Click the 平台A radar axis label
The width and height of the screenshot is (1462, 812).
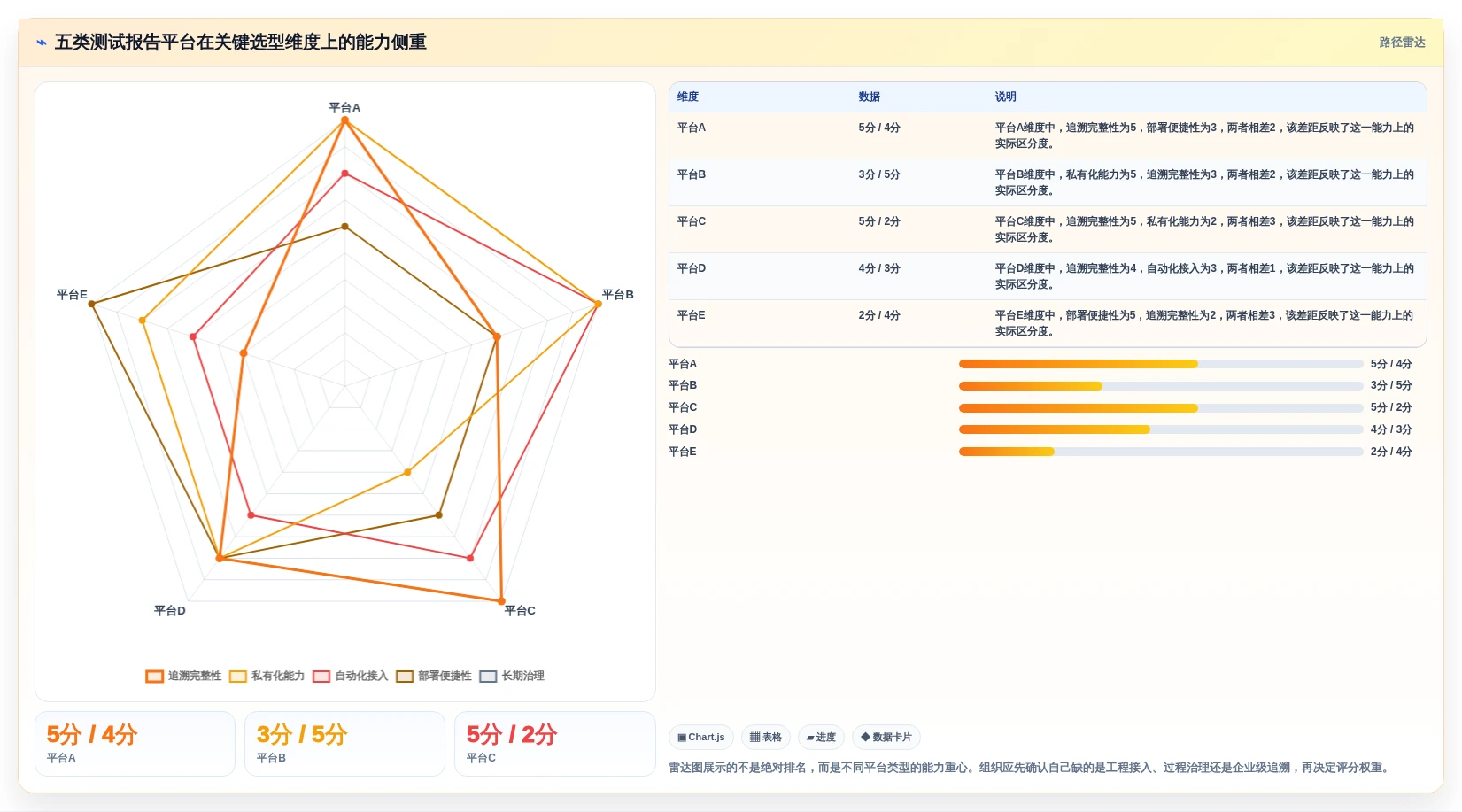(344, 107)
